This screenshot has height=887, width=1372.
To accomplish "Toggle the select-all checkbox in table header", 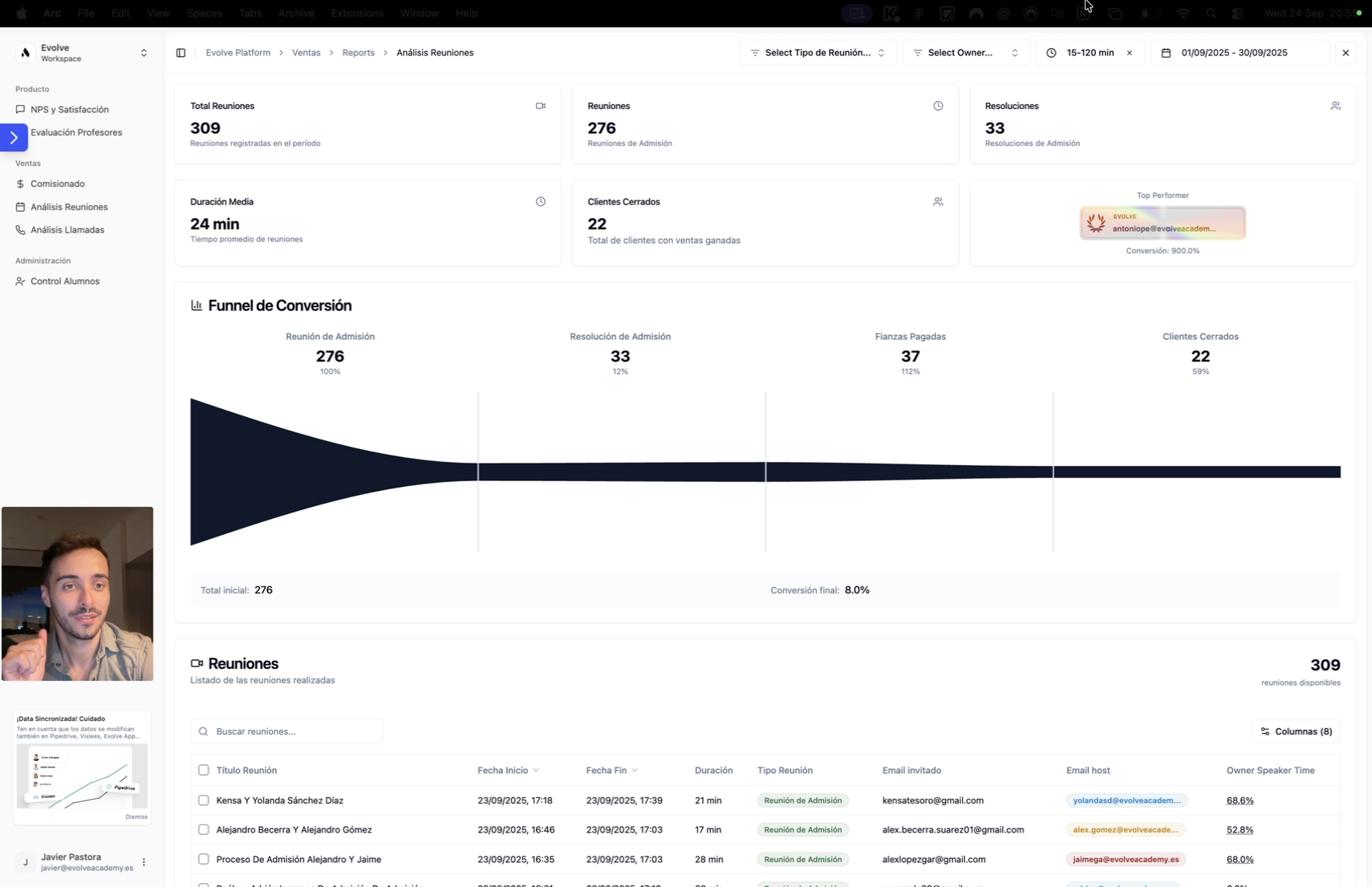I will click(x=204, y=770).
